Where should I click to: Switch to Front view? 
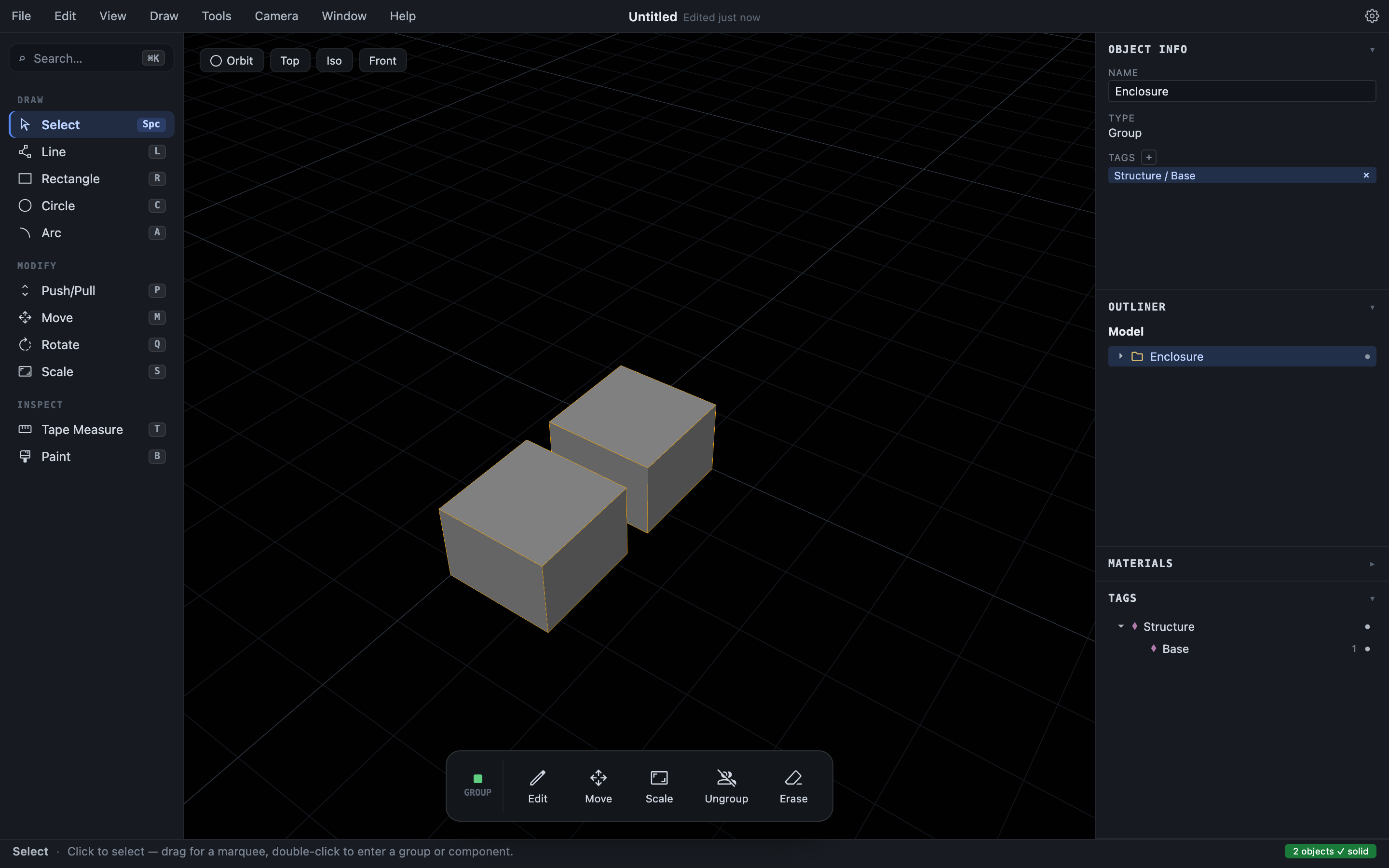[x=383, y=60]
